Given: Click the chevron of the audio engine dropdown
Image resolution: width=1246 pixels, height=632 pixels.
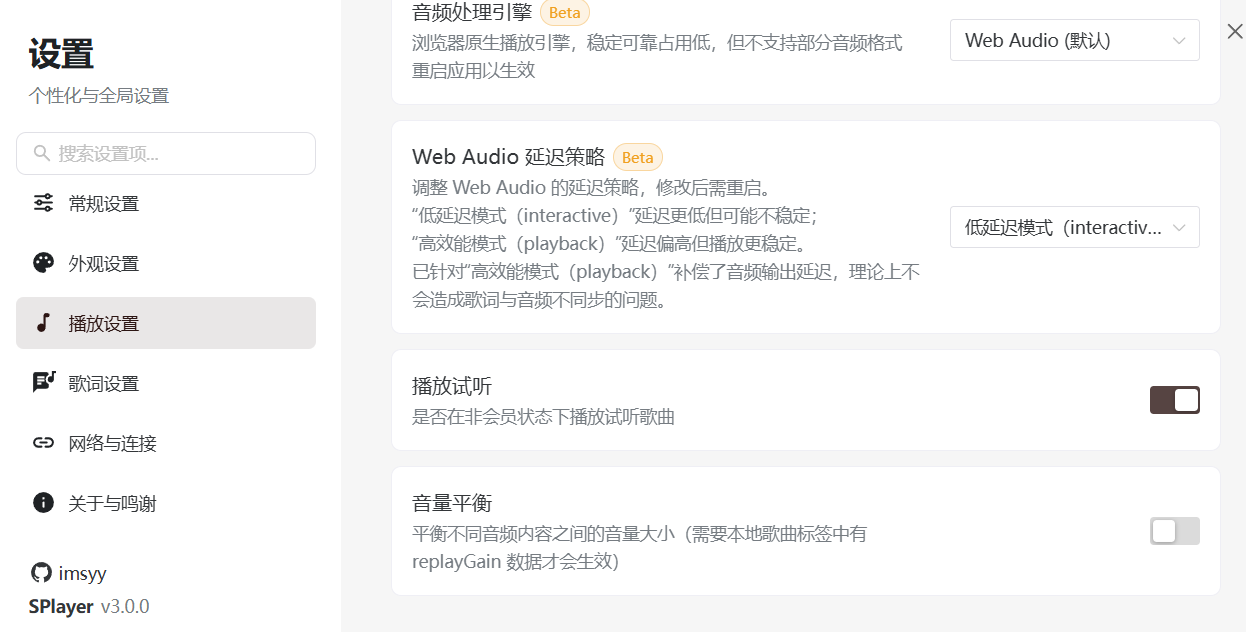Looking at the screenshot, I should 1178,41.
